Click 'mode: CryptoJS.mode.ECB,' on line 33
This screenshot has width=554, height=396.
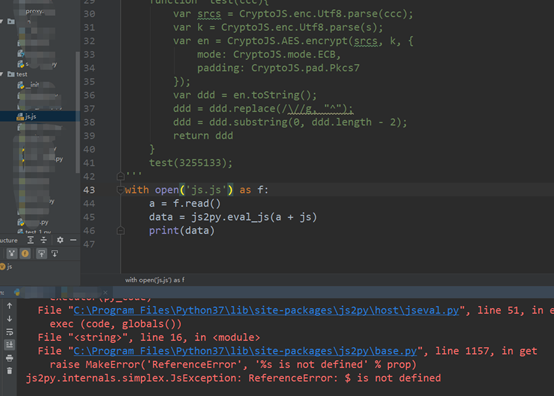[x=269, y=54]
